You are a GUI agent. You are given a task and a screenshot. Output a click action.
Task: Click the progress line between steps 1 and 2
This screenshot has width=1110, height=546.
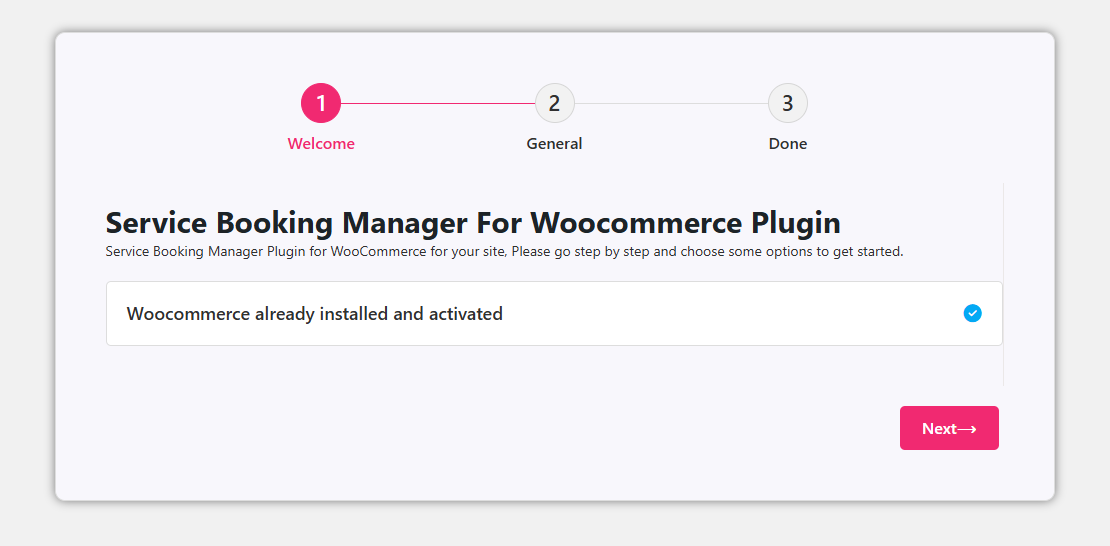click(438, 103)
